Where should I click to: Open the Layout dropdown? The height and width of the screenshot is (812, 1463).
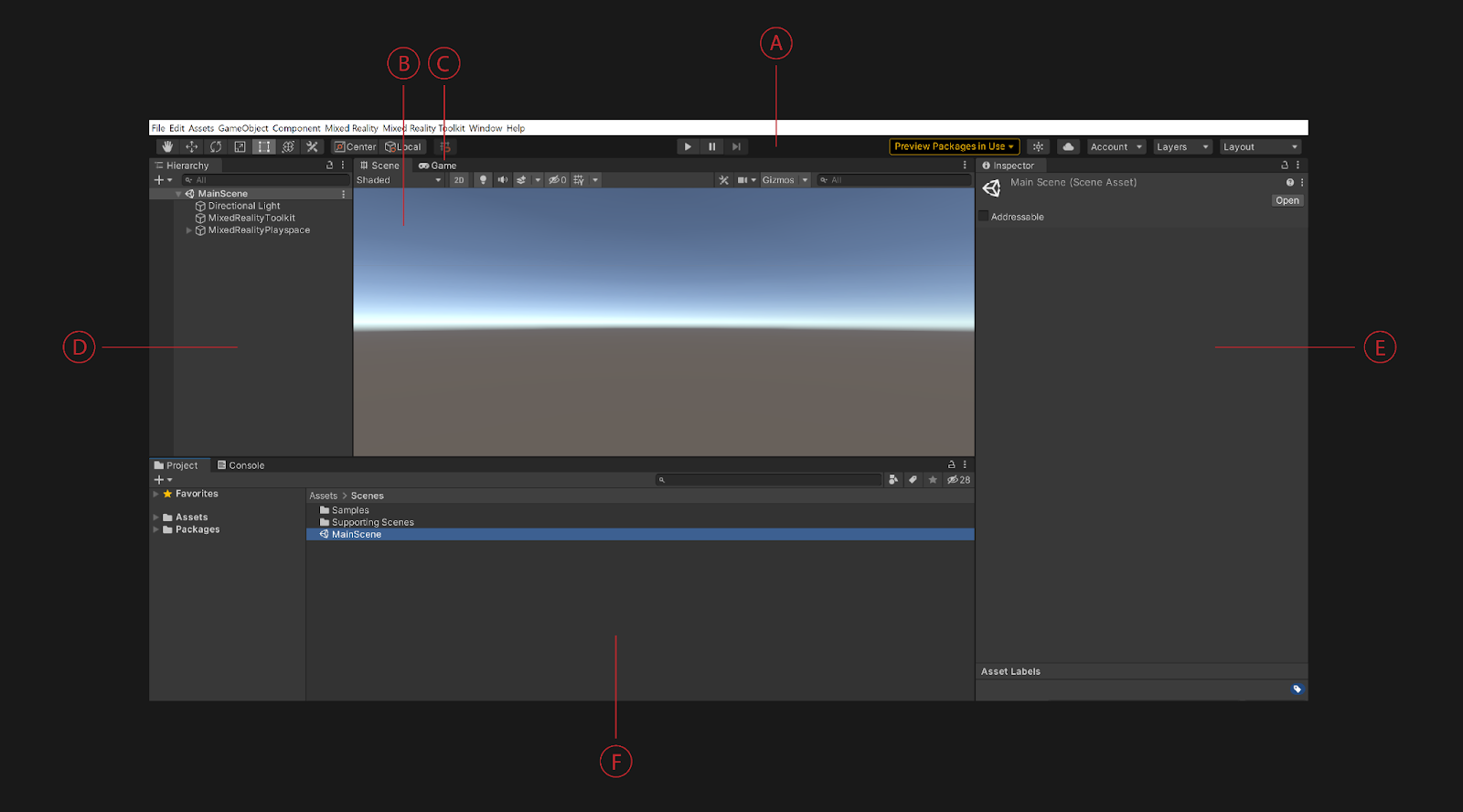pos(1260,146)
